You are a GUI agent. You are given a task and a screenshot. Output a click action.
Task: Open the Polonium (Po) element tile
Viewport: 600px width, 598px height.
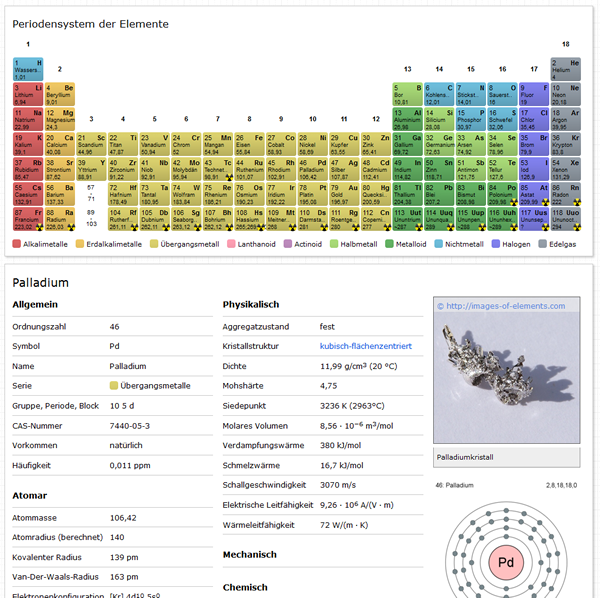(x=502, y=194)
